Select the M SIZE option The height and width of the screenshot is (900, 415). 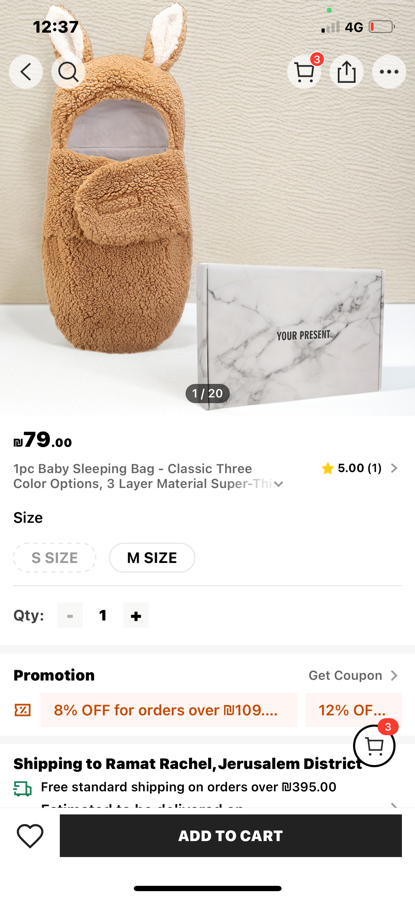pos(152,557)
